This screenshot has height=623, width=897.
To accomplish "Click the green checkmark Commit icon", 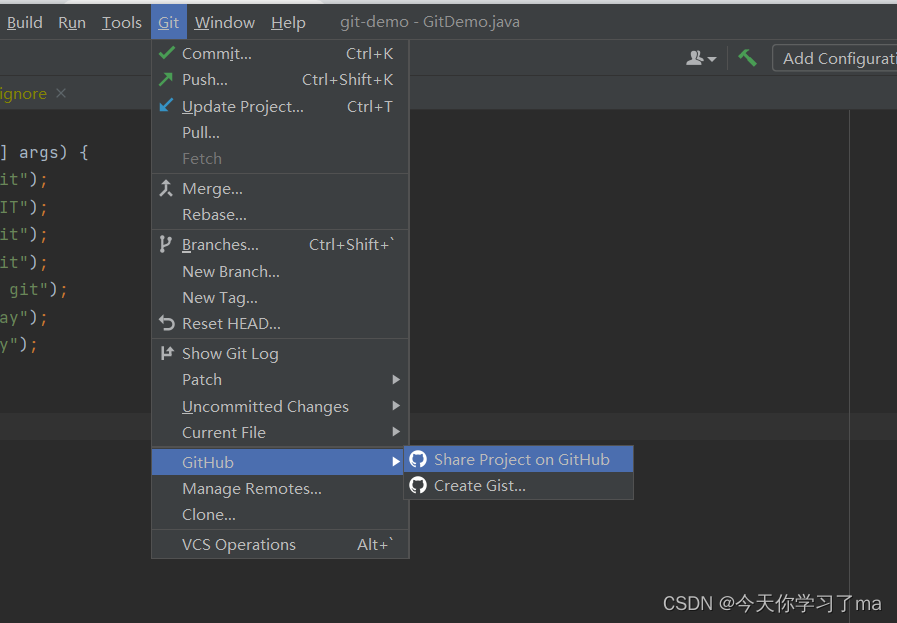I will click(166, 53).
